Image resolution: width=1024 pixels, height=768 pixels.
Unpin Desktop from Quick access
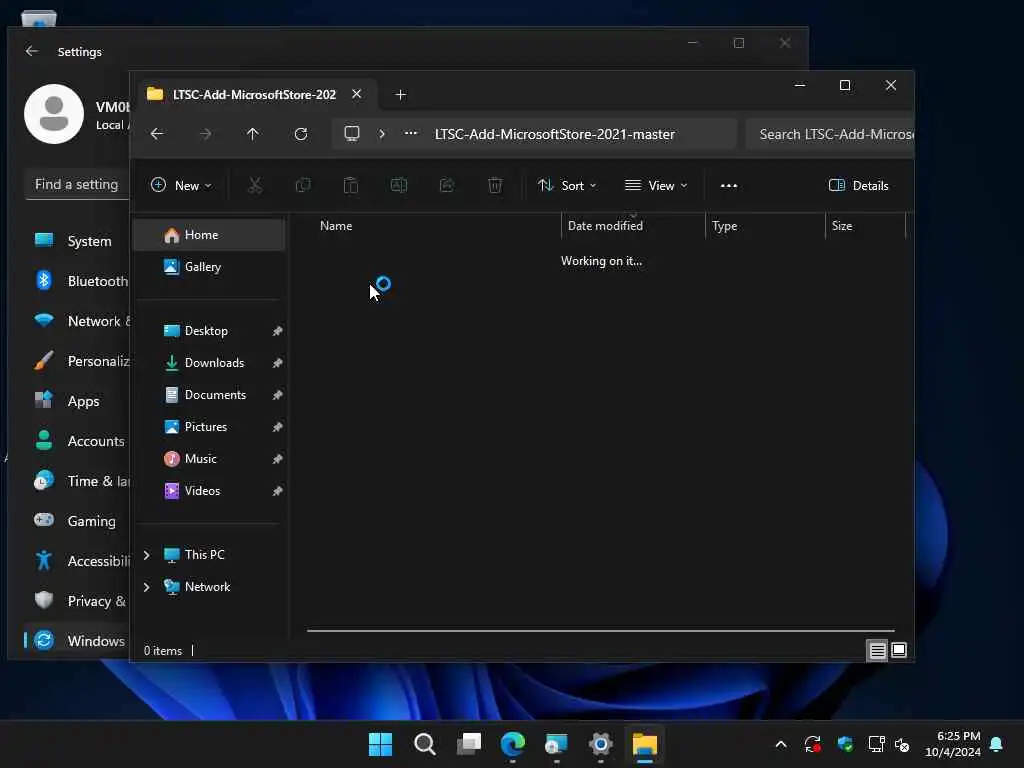(x=278, y=331)
